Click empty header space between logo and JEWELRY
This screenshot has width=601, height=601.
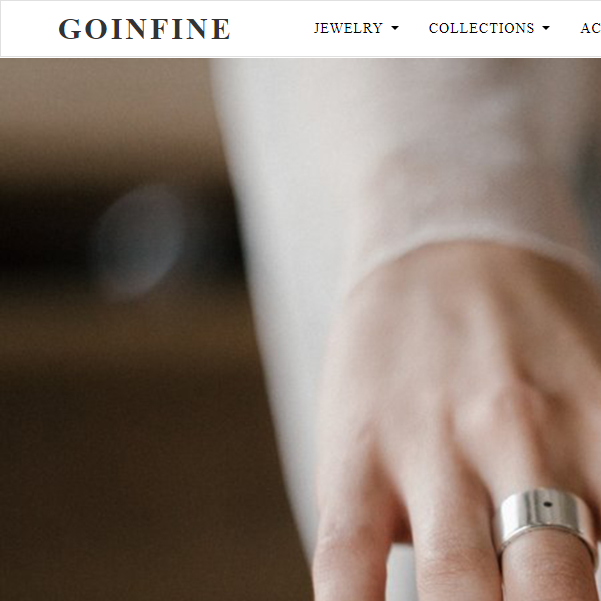[x=272, y=29]
